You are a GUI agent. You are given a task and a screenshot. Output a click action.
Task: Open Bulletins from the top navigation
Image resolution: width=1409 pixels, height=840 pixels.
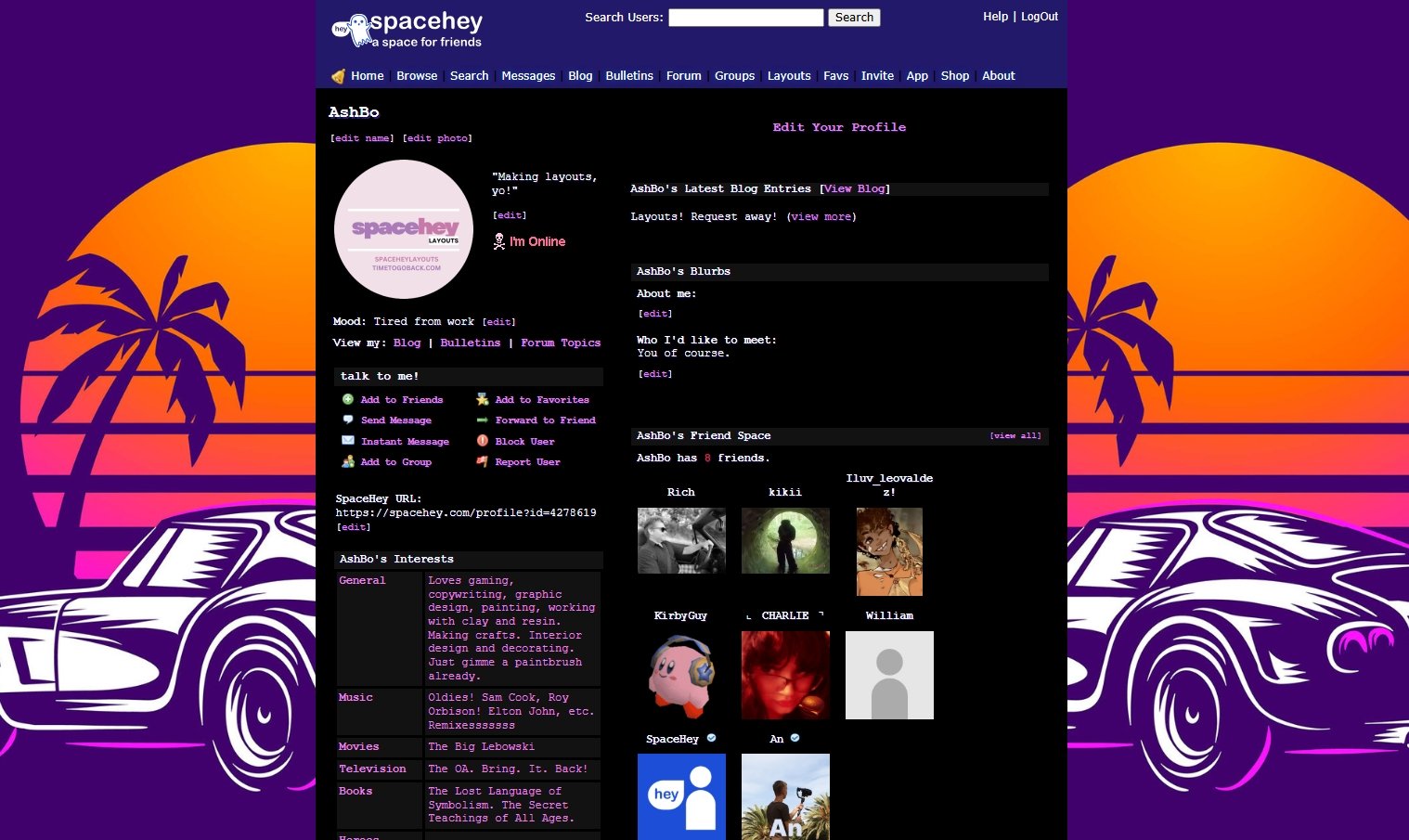(x=629, y=76)
